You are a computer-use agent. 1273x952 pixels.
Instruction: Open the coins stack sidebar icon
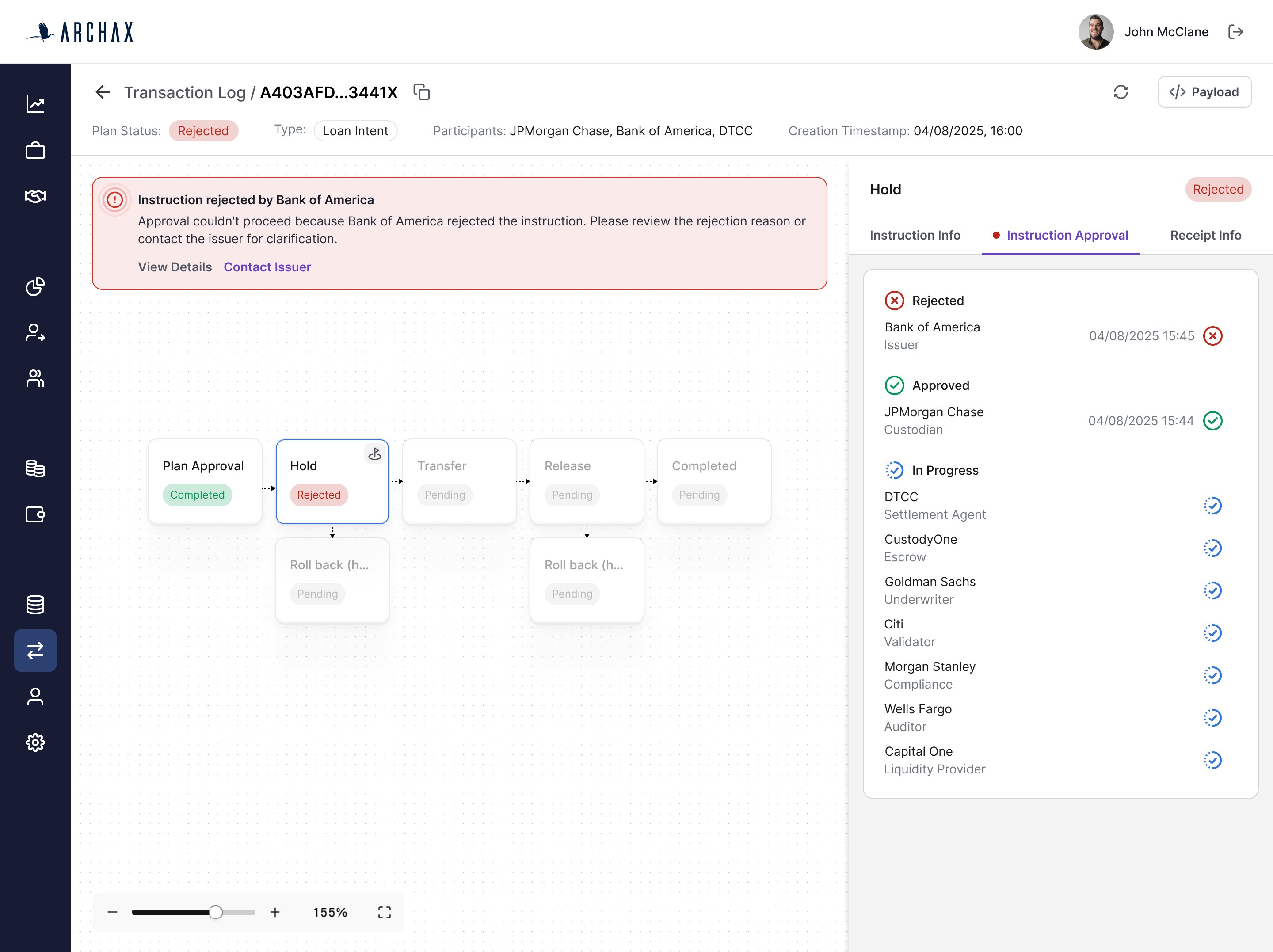pyautogui.click(x=35, y=468)
